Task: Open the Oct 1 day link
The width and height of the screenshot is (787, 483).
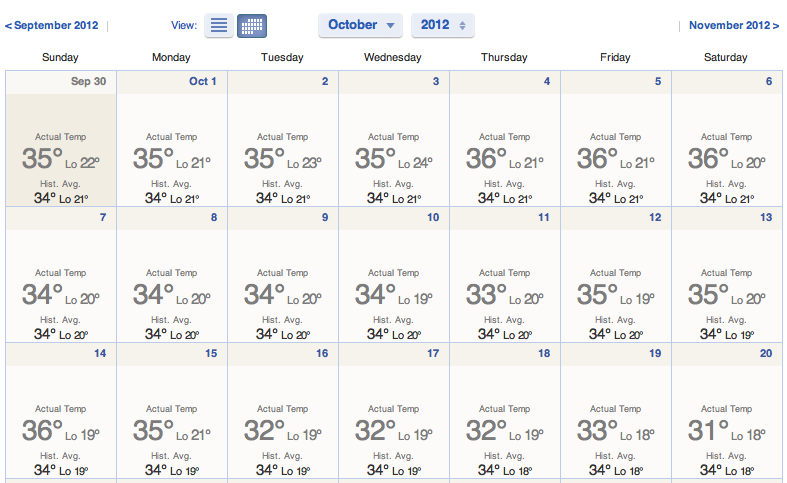Action: 203,81
